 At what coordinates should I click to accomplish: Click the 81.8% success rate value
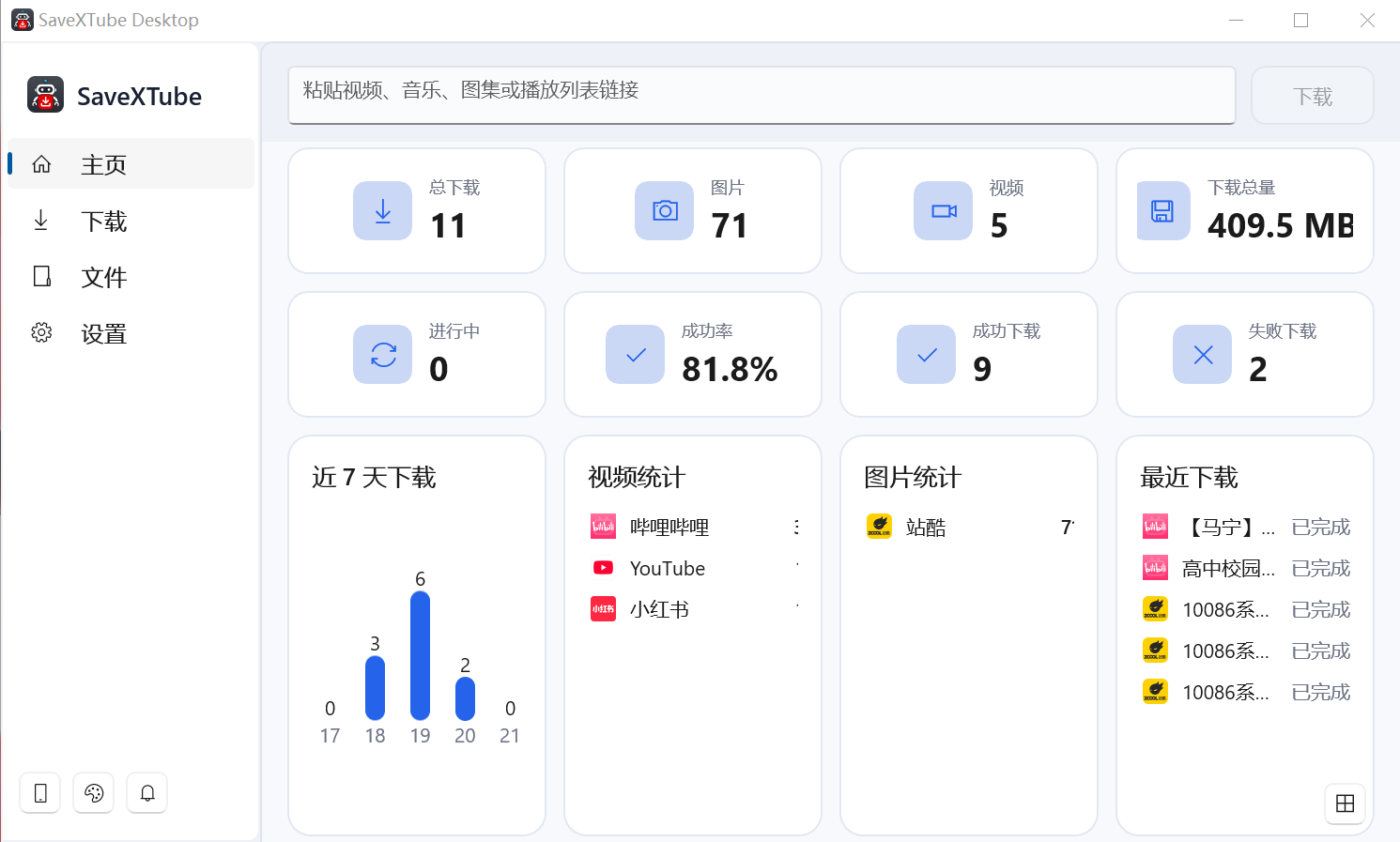click(730, 369)
